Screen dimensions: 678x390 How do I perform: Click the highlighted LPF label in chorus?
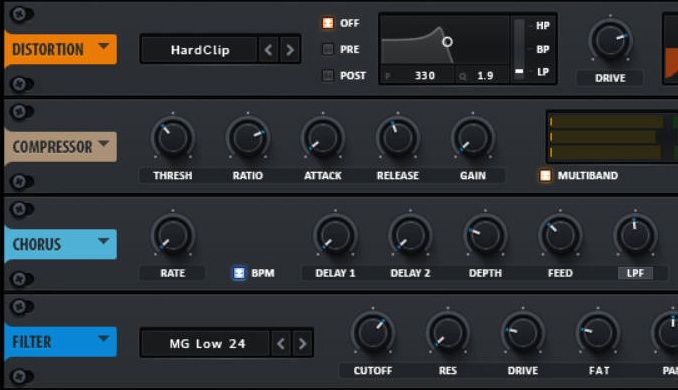(635, 273)
